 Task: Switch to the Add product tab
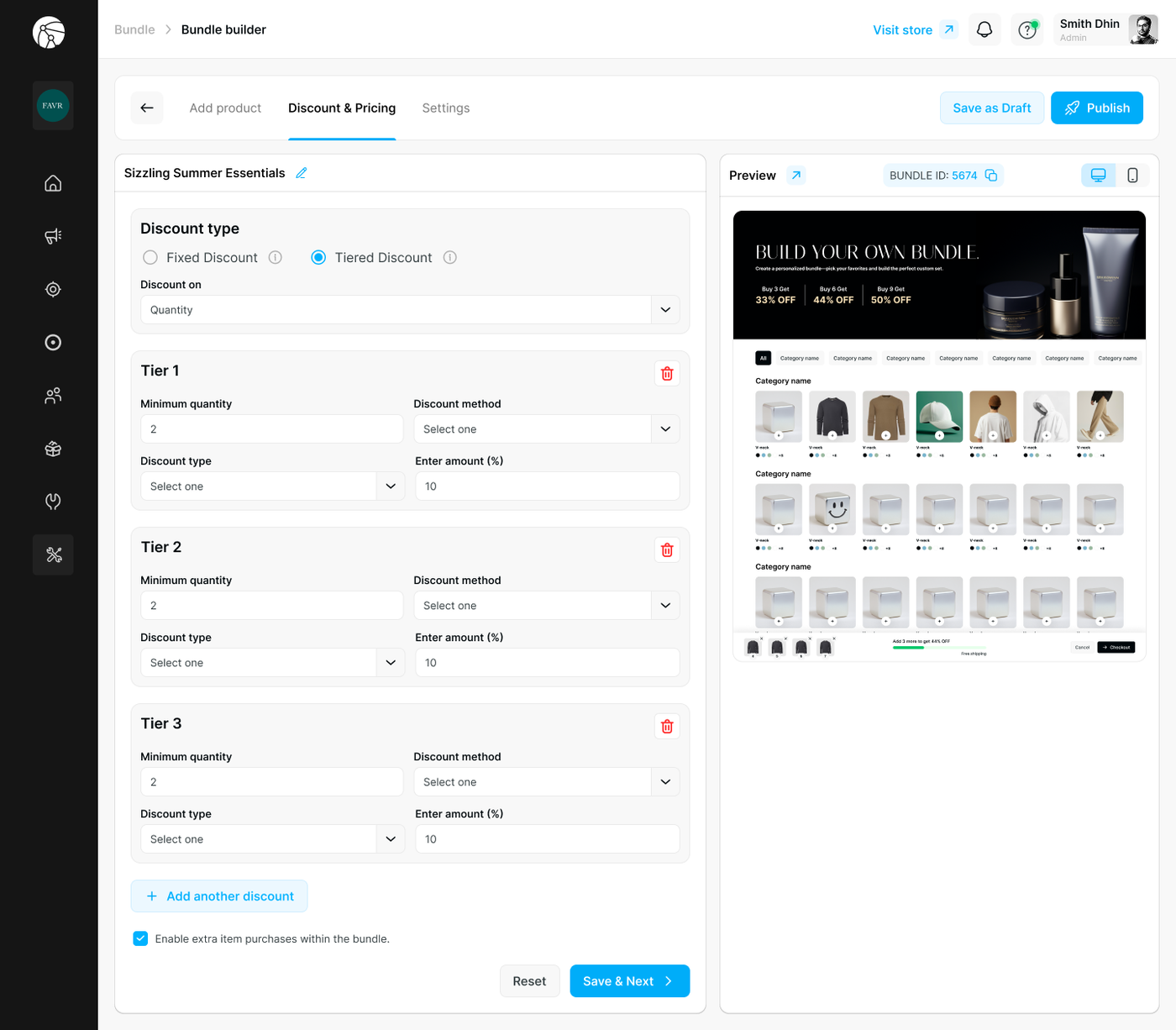pyautogui.click(x=225, y=108)
